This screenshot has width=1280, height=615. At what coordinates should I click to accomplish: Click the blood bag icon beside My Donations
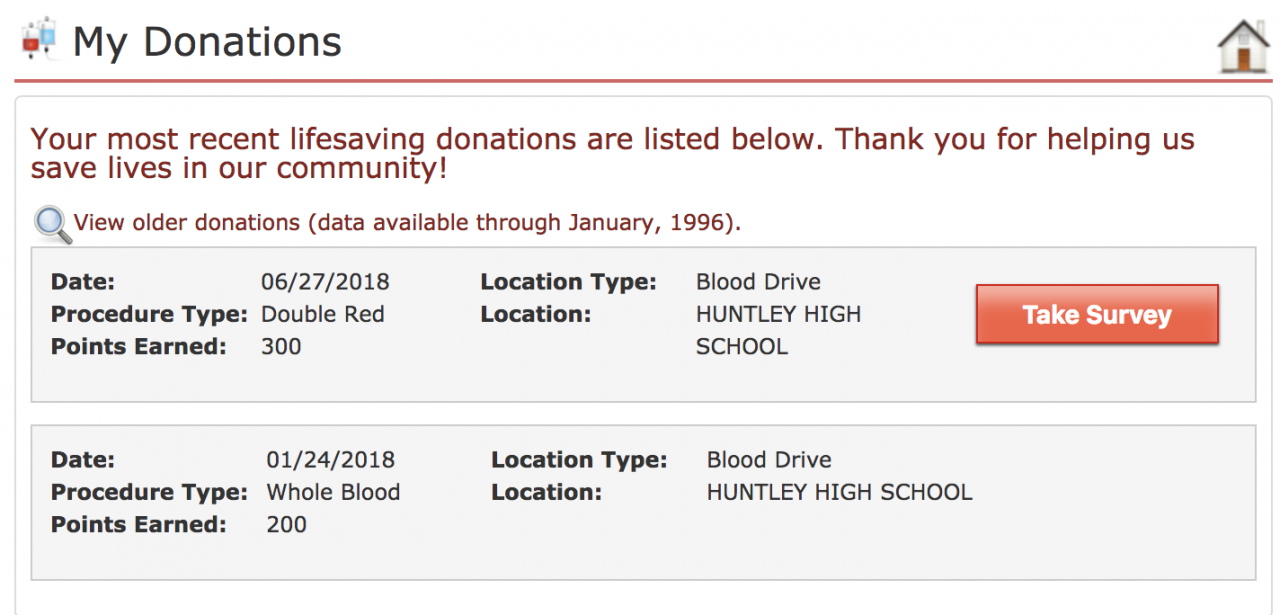(39, 41)
